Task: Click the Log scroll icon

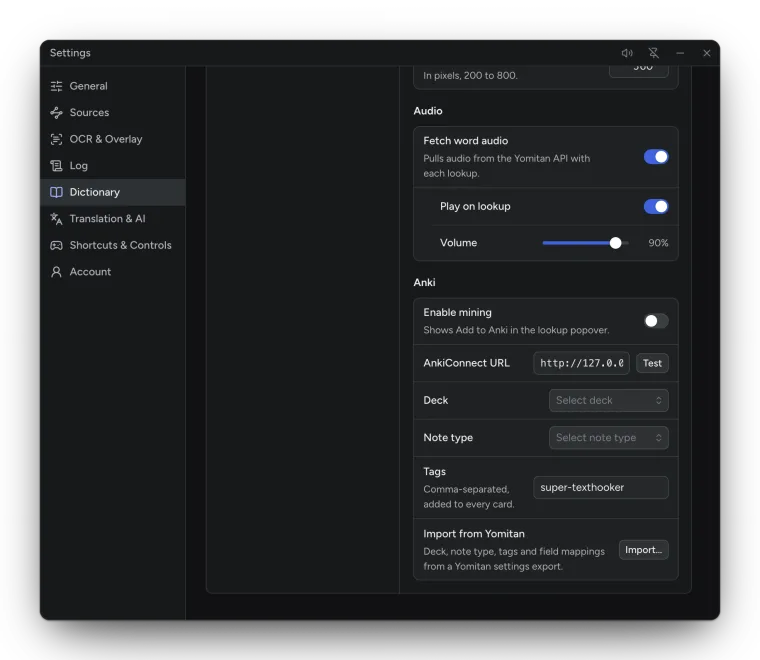Action: pos(56,166)
